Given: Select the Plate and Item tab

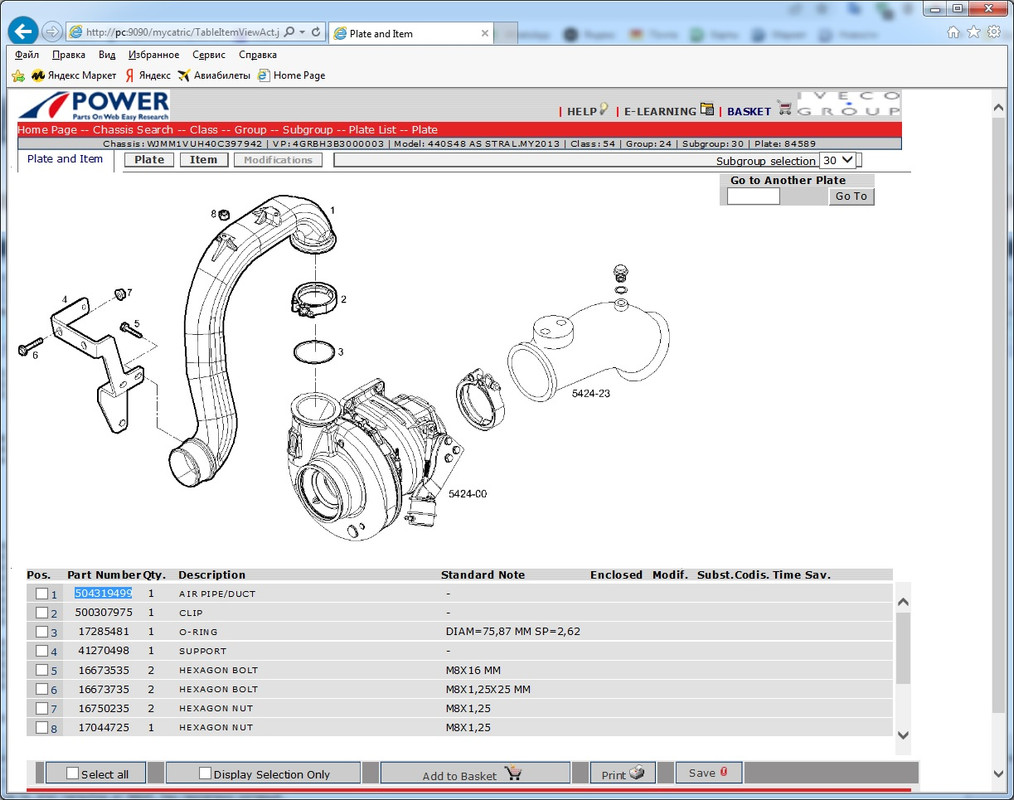Looking at the screenshot, I should (65, 159).
